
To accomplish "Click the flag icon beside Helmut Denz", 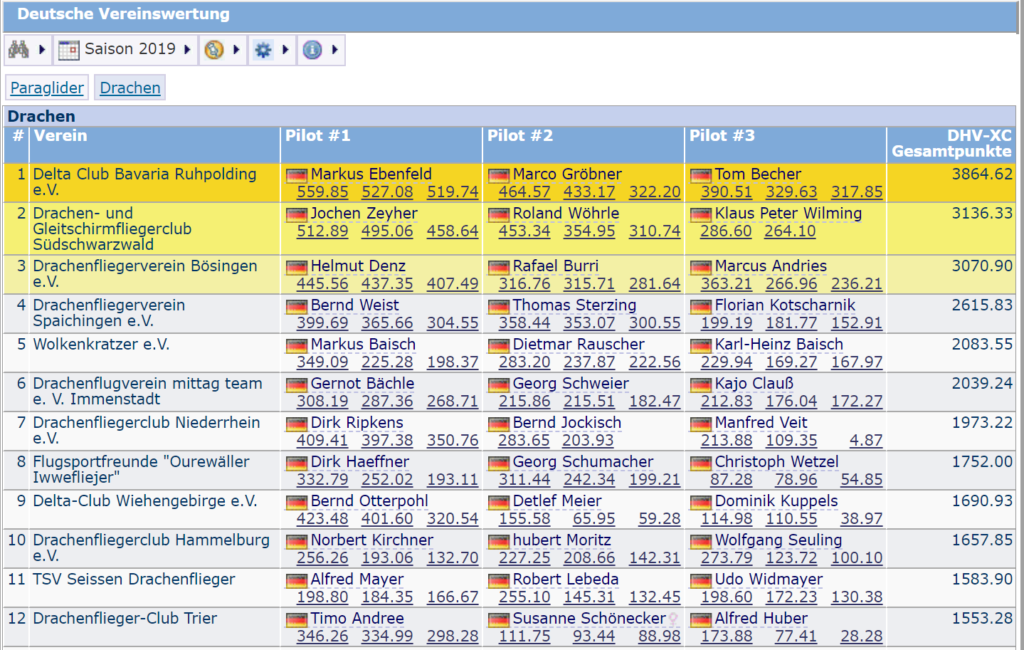I will 296,267.
